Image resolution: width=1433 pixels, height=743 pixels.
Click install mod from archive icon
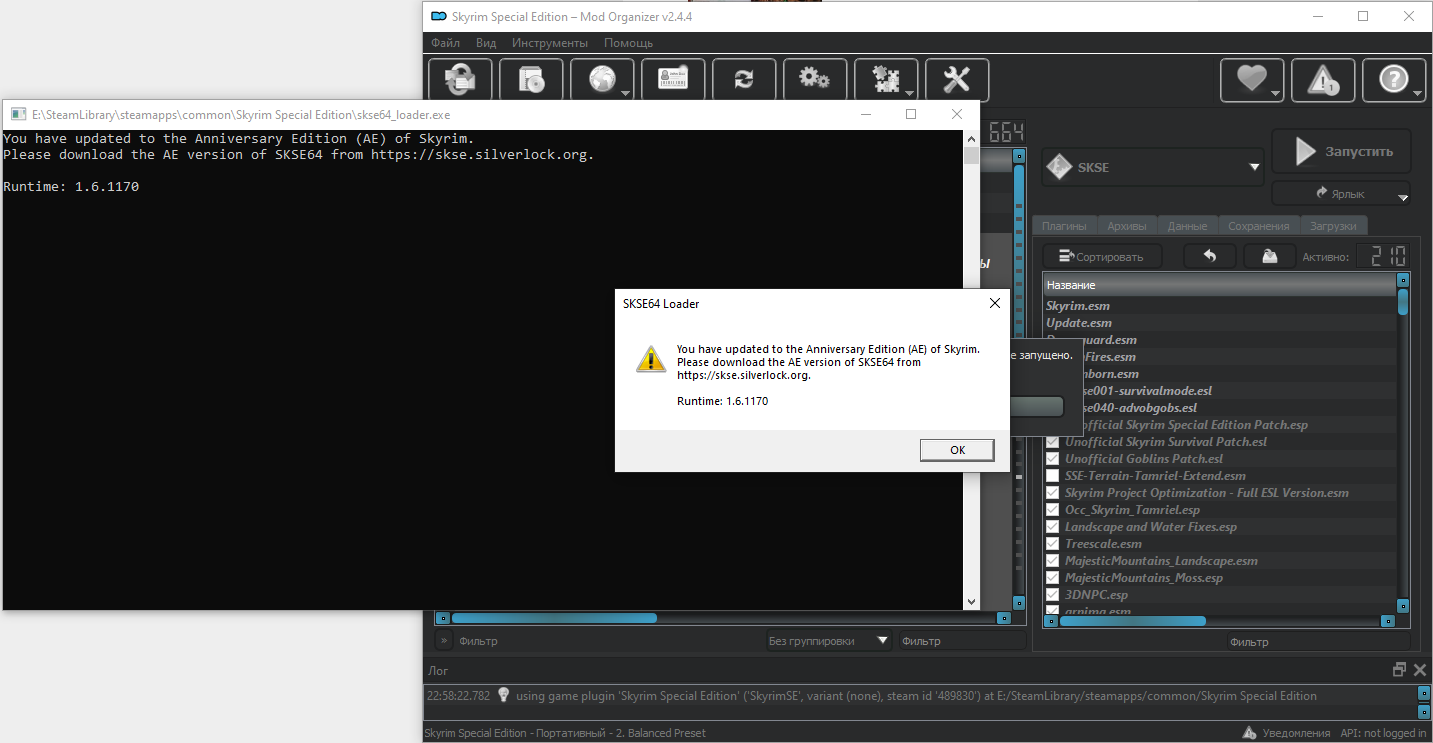pos(531,80)
